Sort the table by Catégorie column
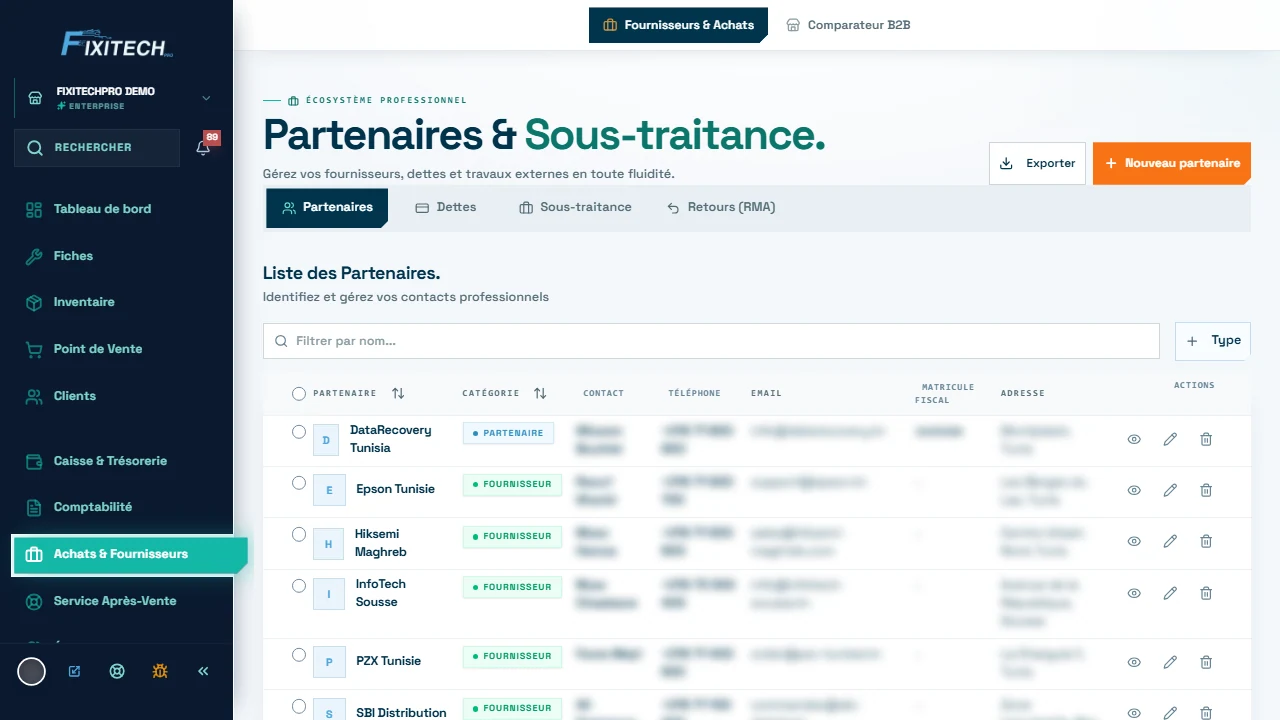Screen dimensions: 1280x720 click(x=540, y=393)
